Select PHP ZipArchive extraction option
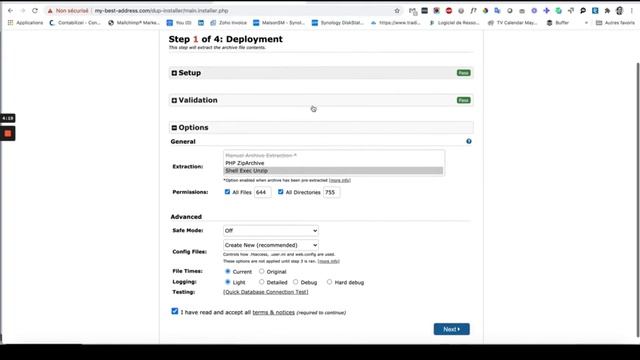640x360 pixels. click(333, 163)
